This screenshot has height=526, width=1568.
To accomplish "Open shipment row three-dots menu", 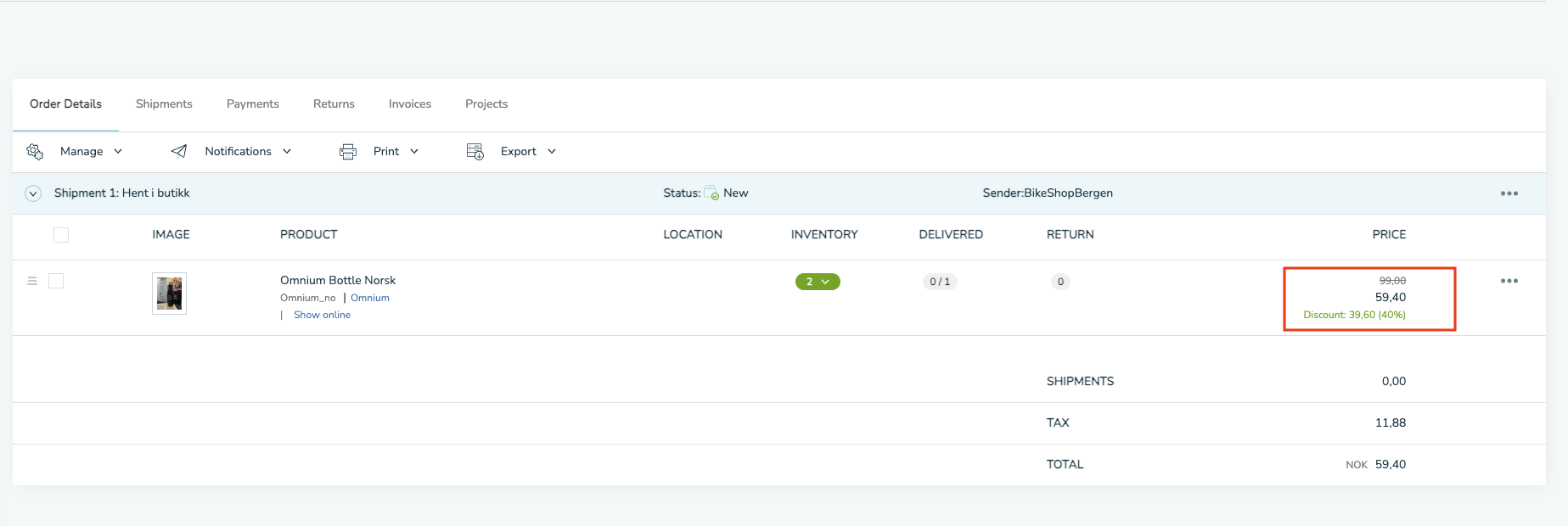I will coord(1509,193).
